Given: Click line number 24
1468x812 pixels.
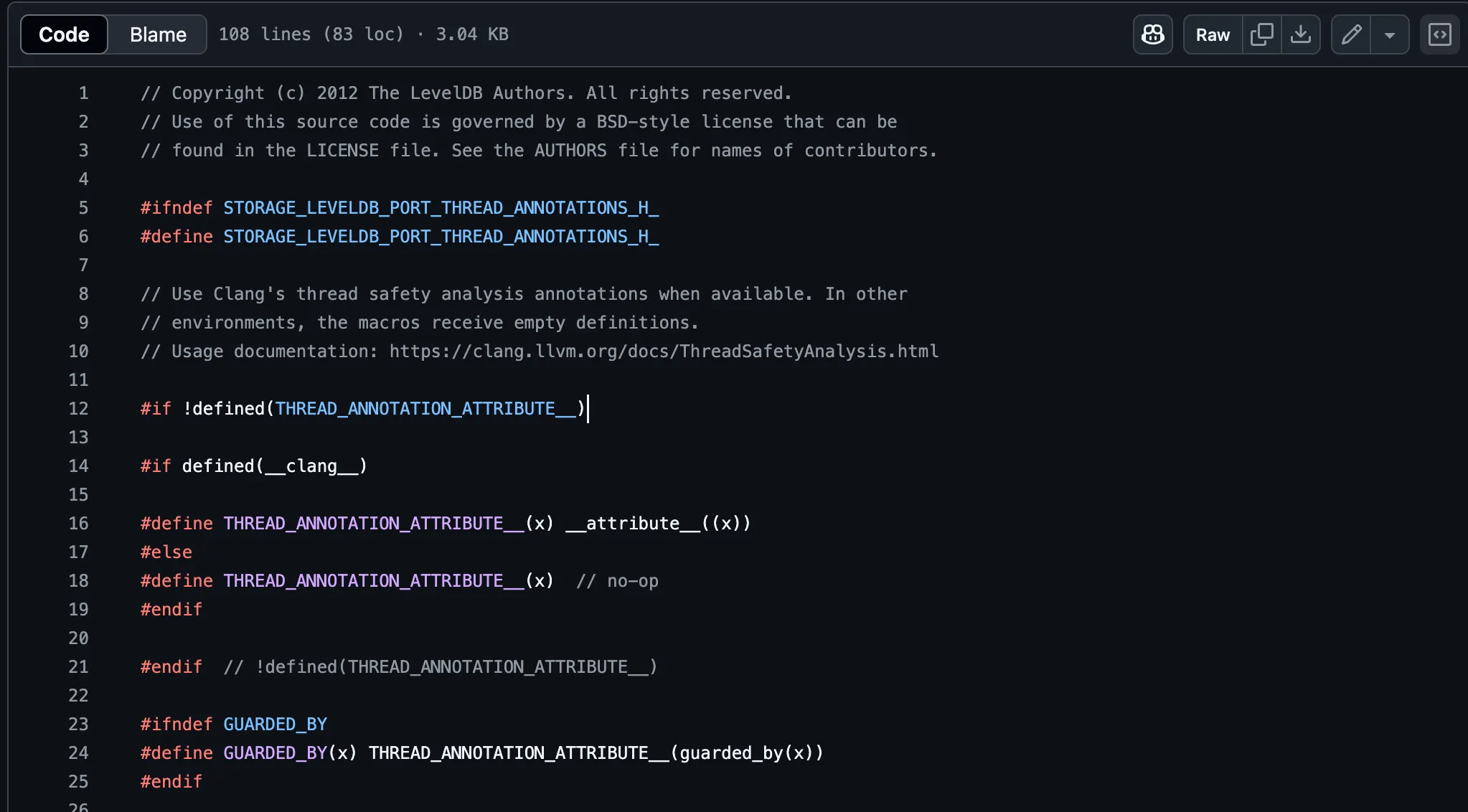Looking at the screenshot, I should (78, 753).
